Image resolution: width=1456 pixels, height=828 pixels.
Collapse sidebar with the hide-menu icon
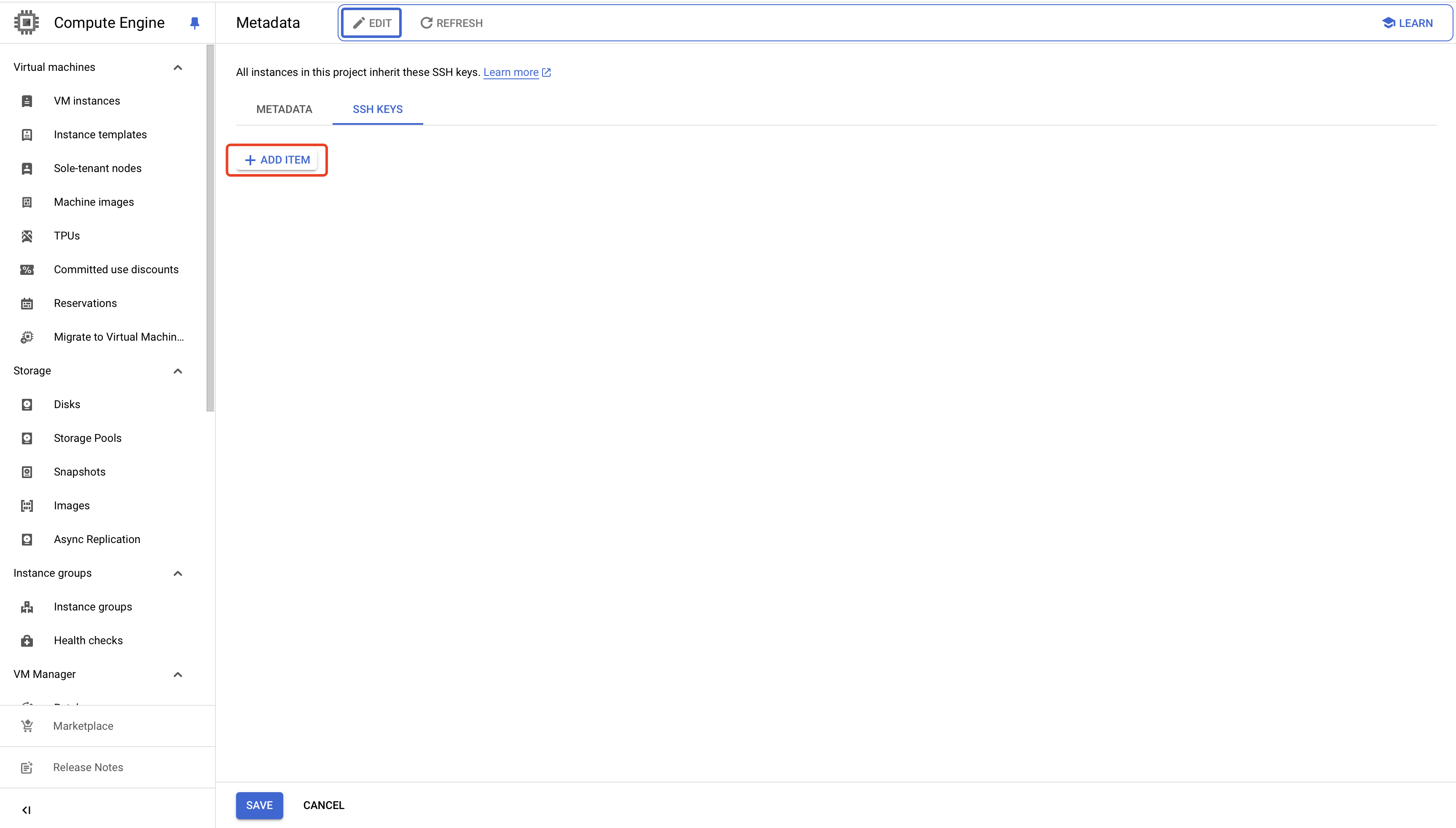26,810
